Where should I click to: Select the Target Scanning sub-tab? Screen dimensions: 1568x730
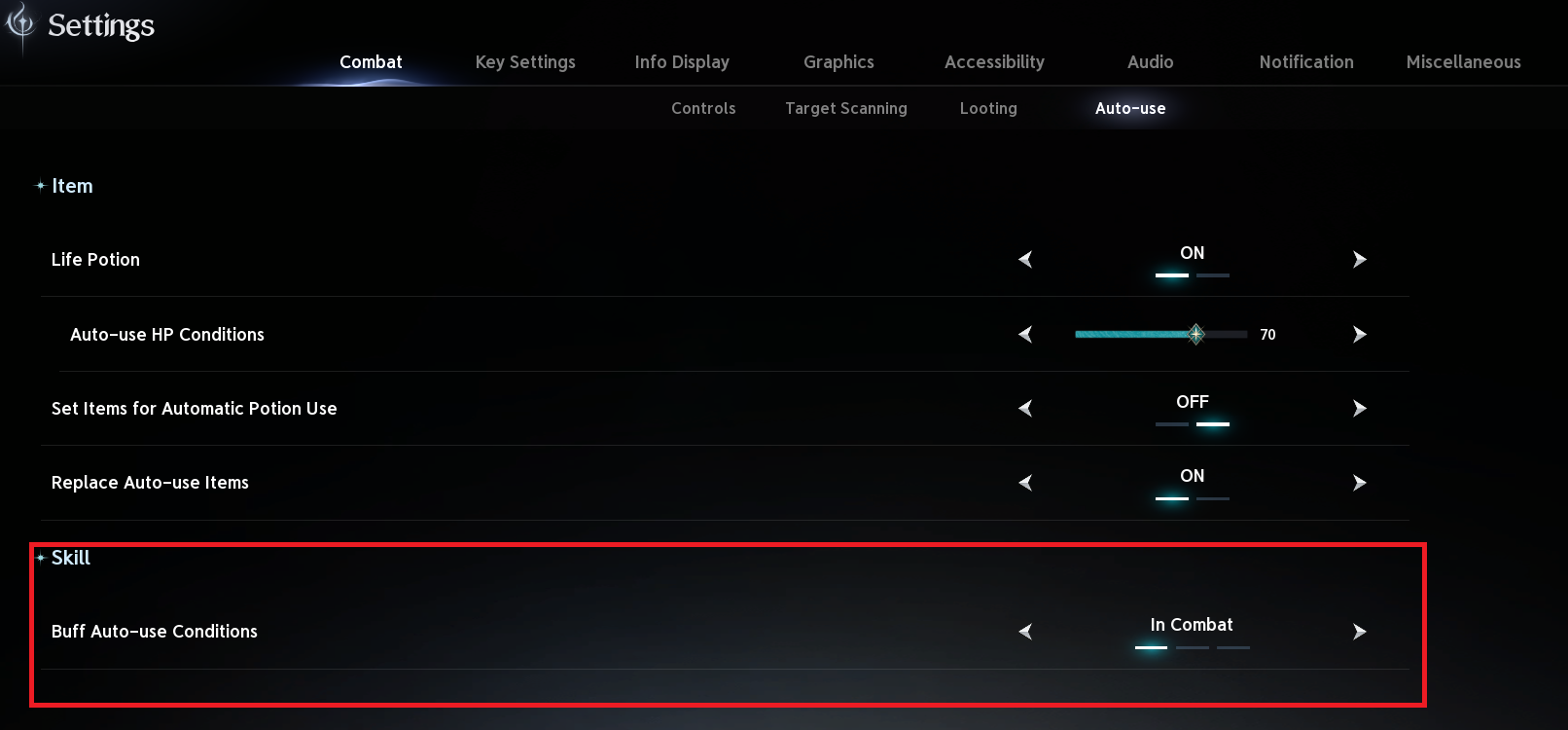(x=846, y=109)
